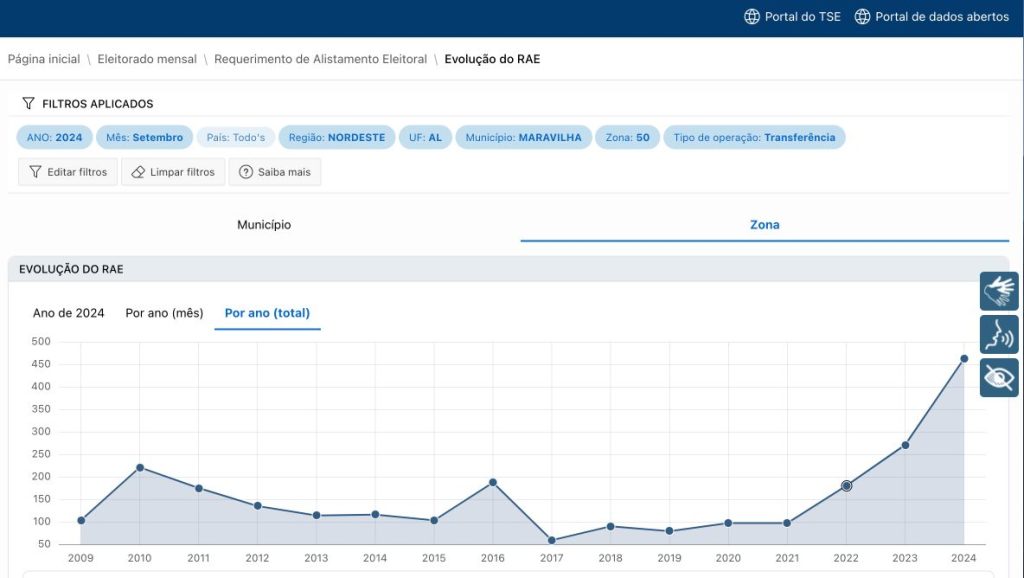Open the Libras sign language accessibility widget

[998, 291]
